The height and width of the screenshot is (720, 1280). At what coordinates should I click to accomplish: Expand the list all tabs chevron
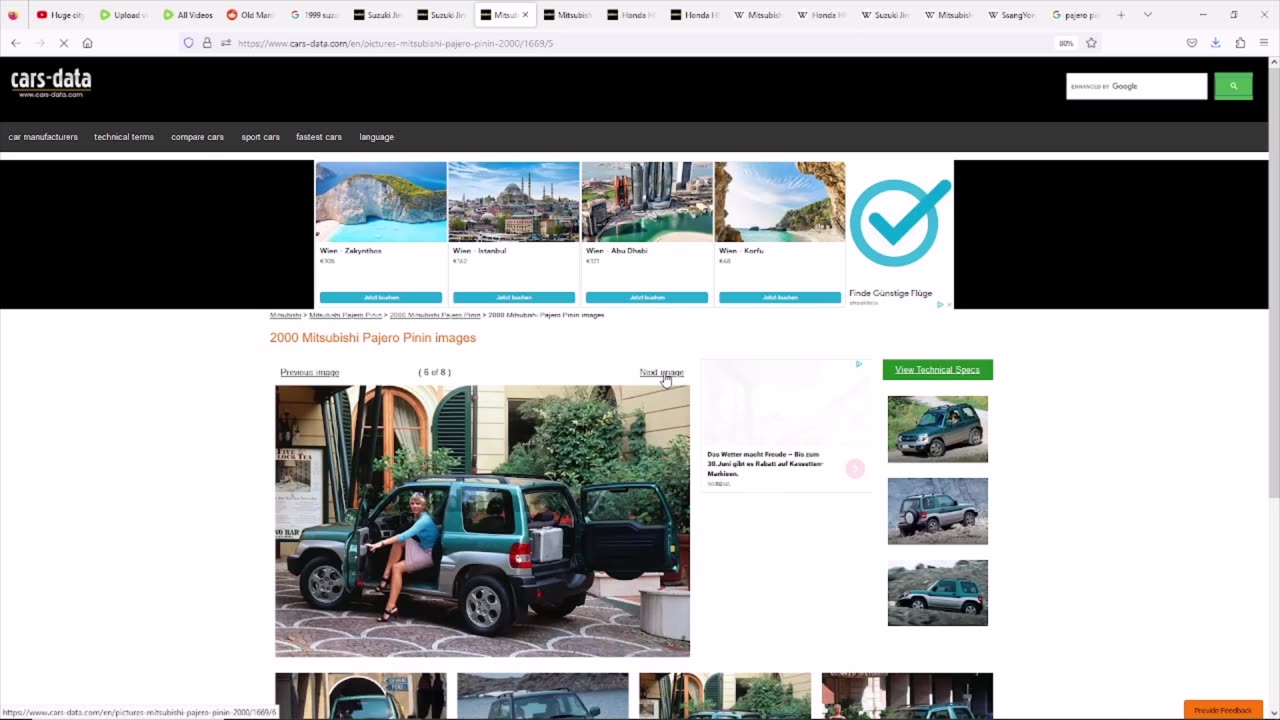pyautogui.click(x=1147, y=15)
